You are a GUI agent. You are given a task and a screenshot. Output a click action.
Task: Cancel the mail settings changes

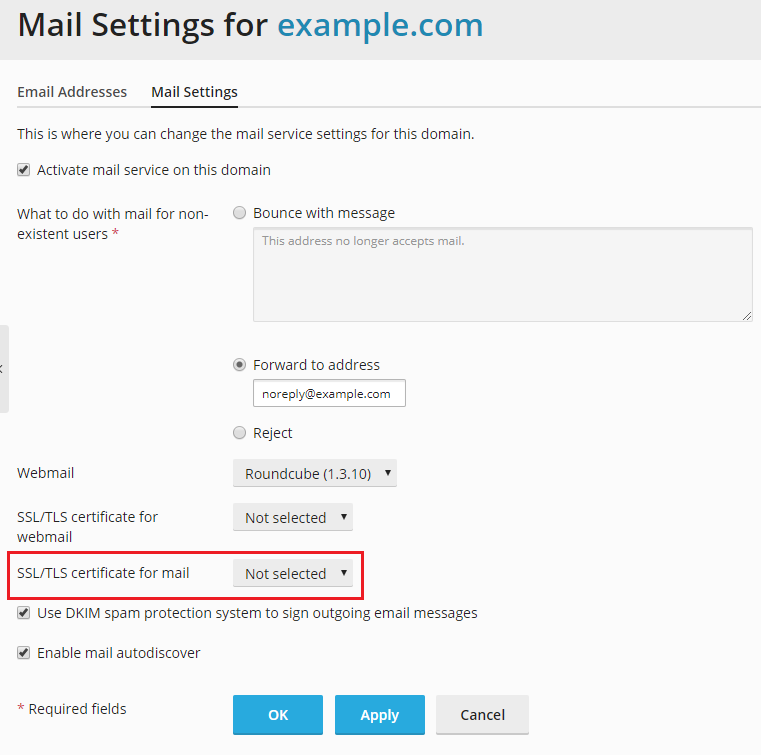tap(482, 715)
